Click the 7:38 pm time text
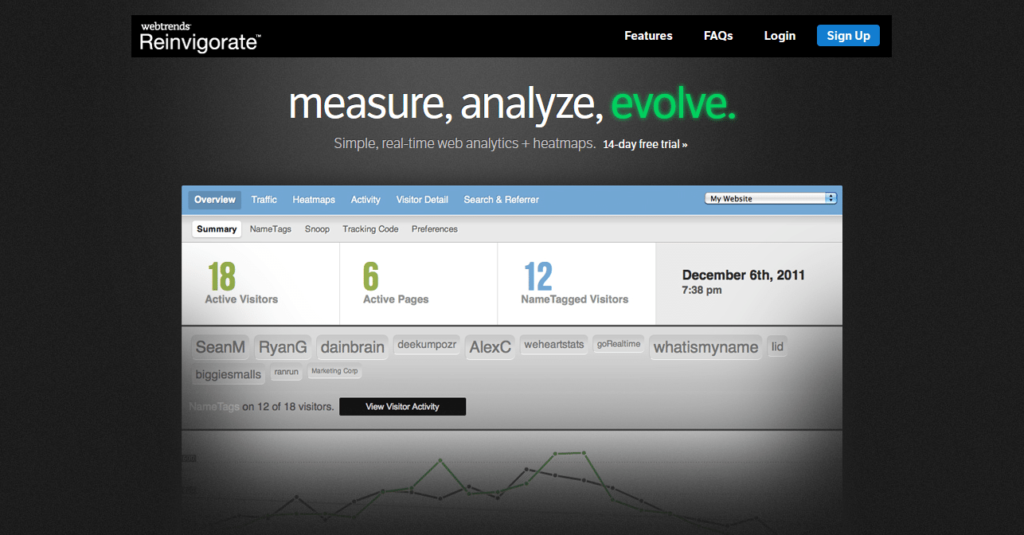This screenshot has height=535, width=1024. coord(701,290)
